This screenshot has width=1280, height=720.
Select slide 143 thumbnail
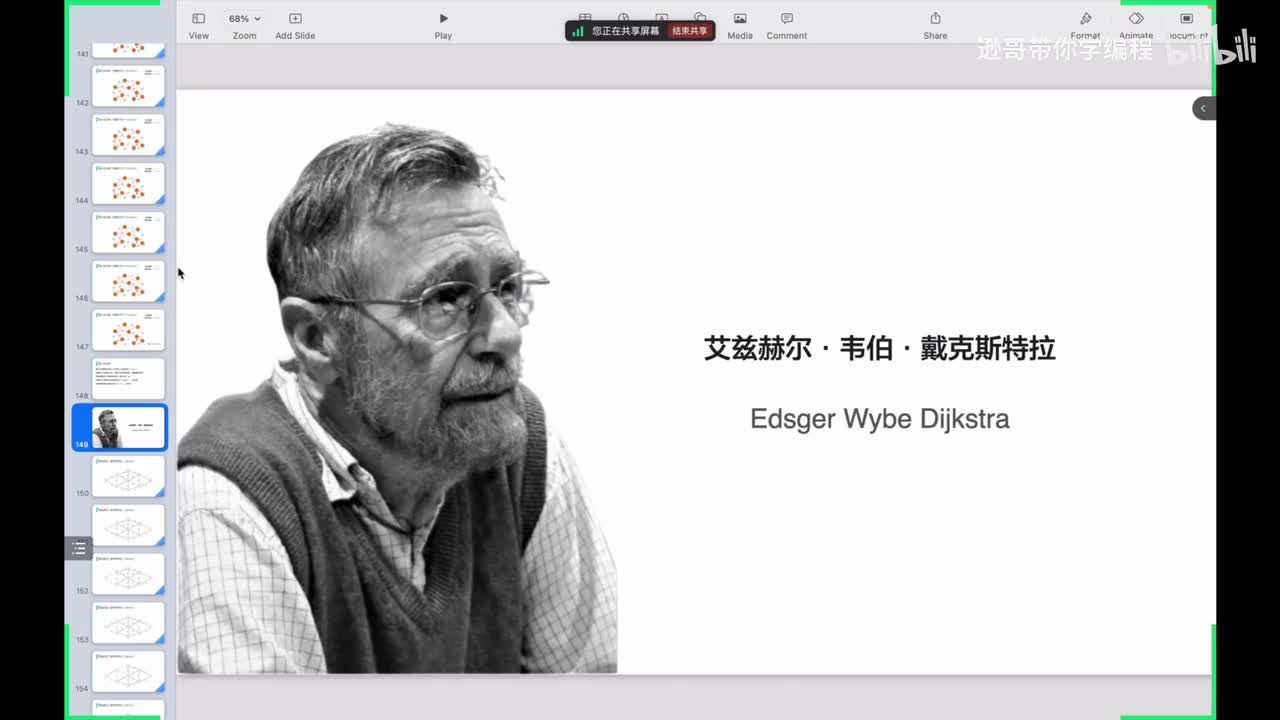[129, 135]
